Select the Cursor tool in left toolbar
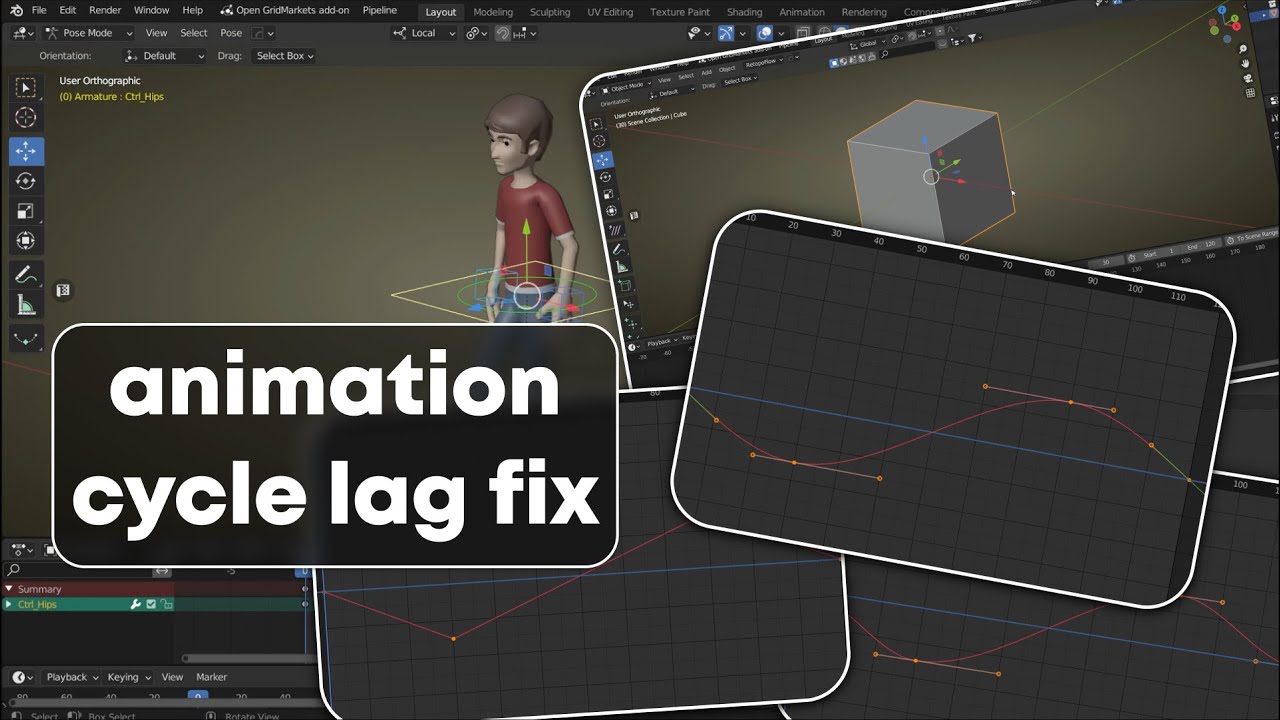This screenshot has height=720, width=1280. (x=26, y=119)
